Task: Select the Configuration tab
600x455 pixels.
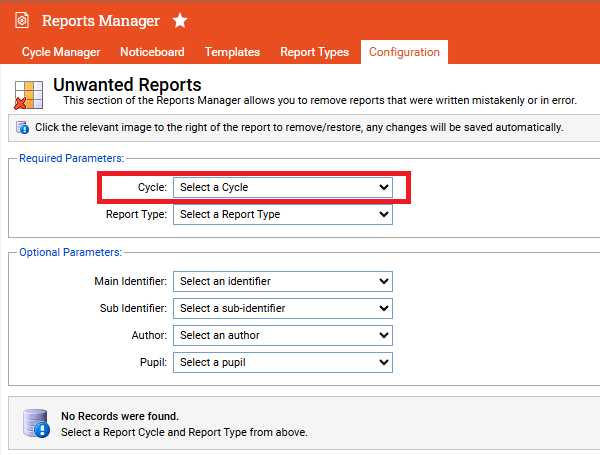Action: pos(404,52)
